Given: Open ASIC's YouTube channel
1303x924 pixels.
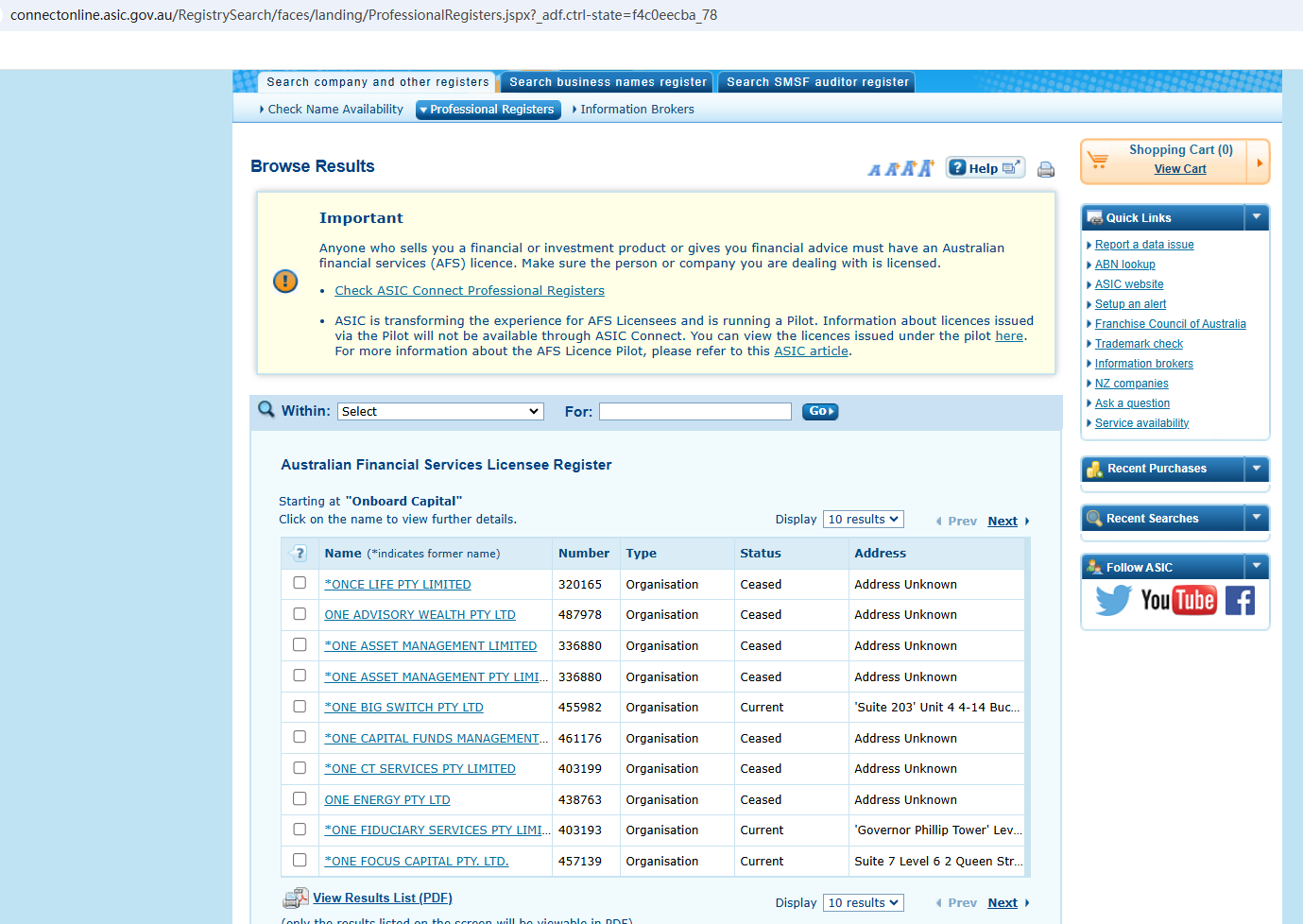Looking at the screenshot, I should 1178,600.
